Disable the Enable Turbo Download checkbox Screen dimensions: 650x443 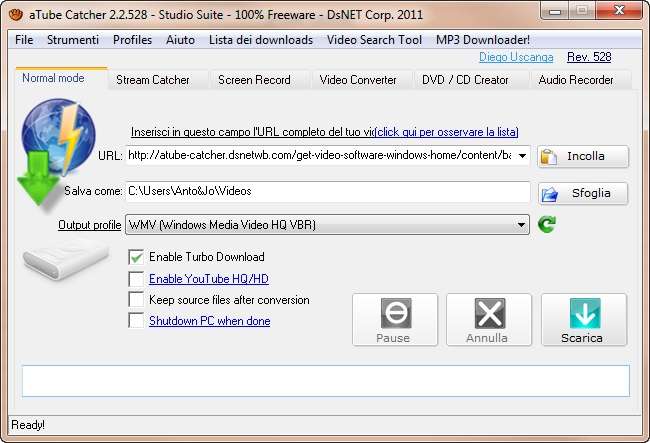[x=136, y=257]
